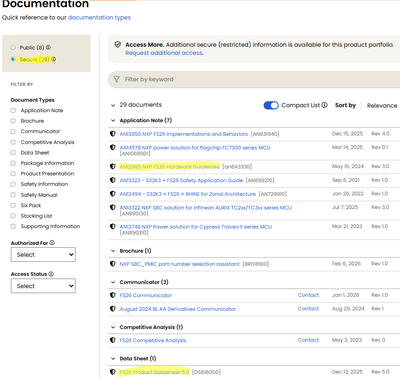400x378 pixels.
Task: Collapse the Communicator (2) section
Action: click(x=113, y=282)
